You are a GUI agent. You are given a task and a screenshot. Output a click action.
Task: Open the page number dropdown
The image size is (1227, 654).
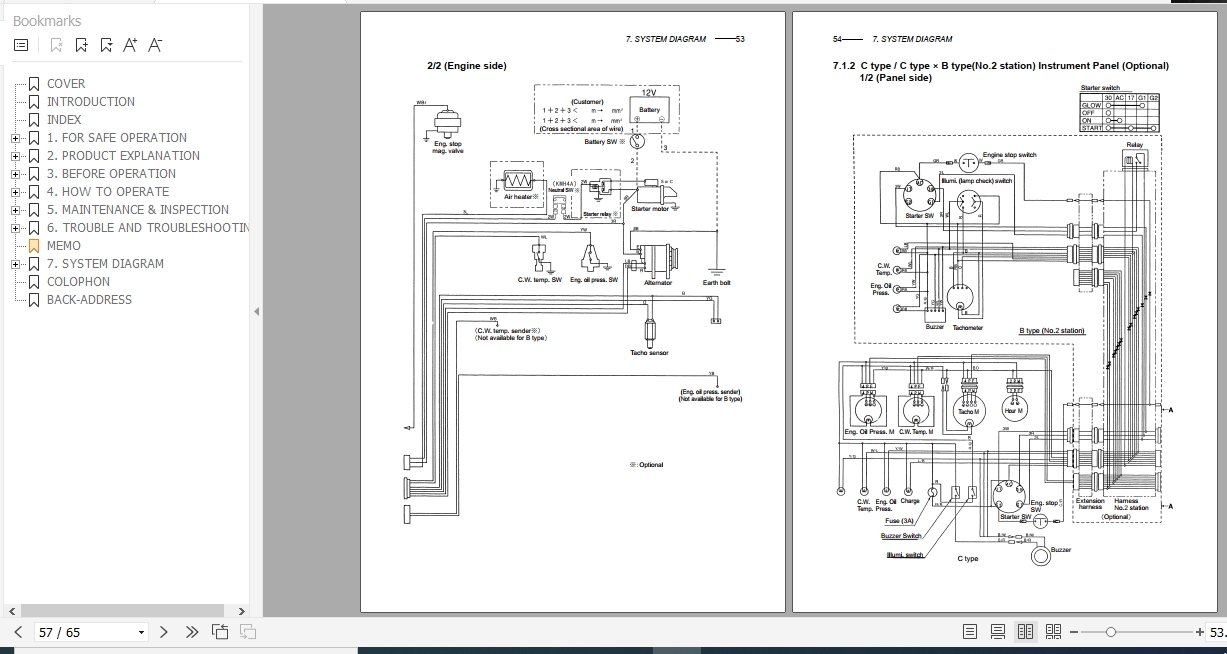point(140,632)
